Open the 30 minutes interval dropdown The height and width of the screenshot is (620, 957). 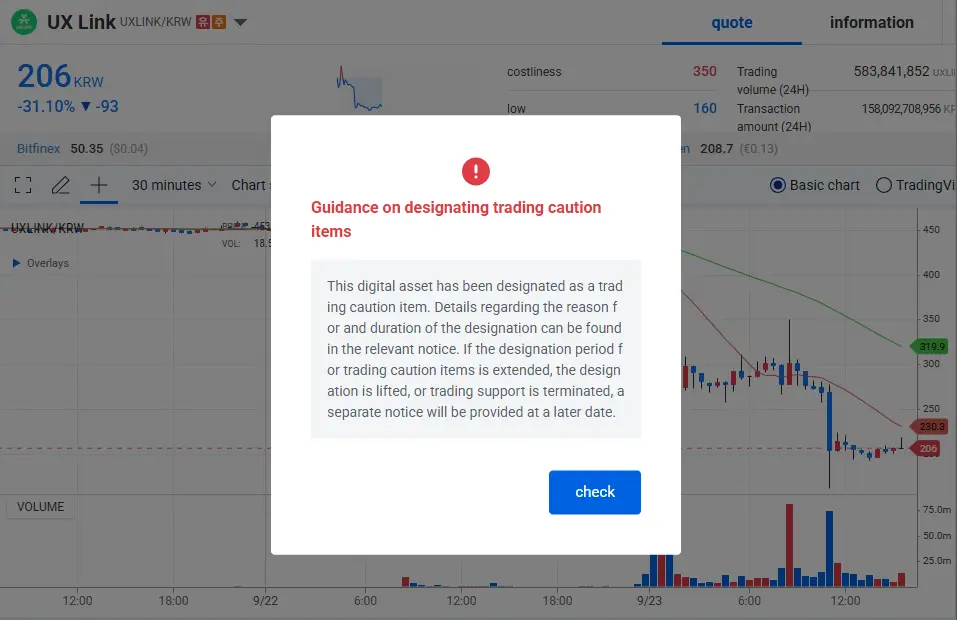point(166,185)
